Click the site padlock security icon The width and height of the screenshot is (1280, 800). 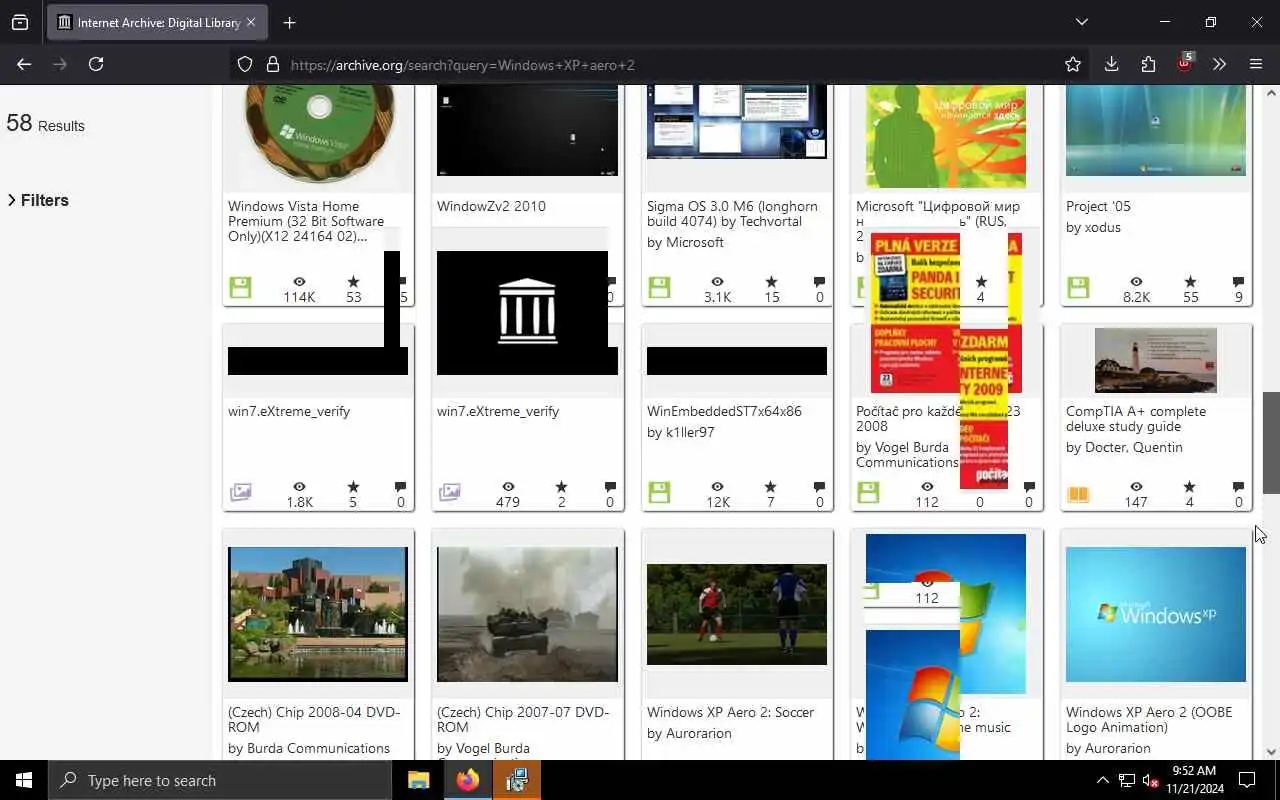(272, 64)
